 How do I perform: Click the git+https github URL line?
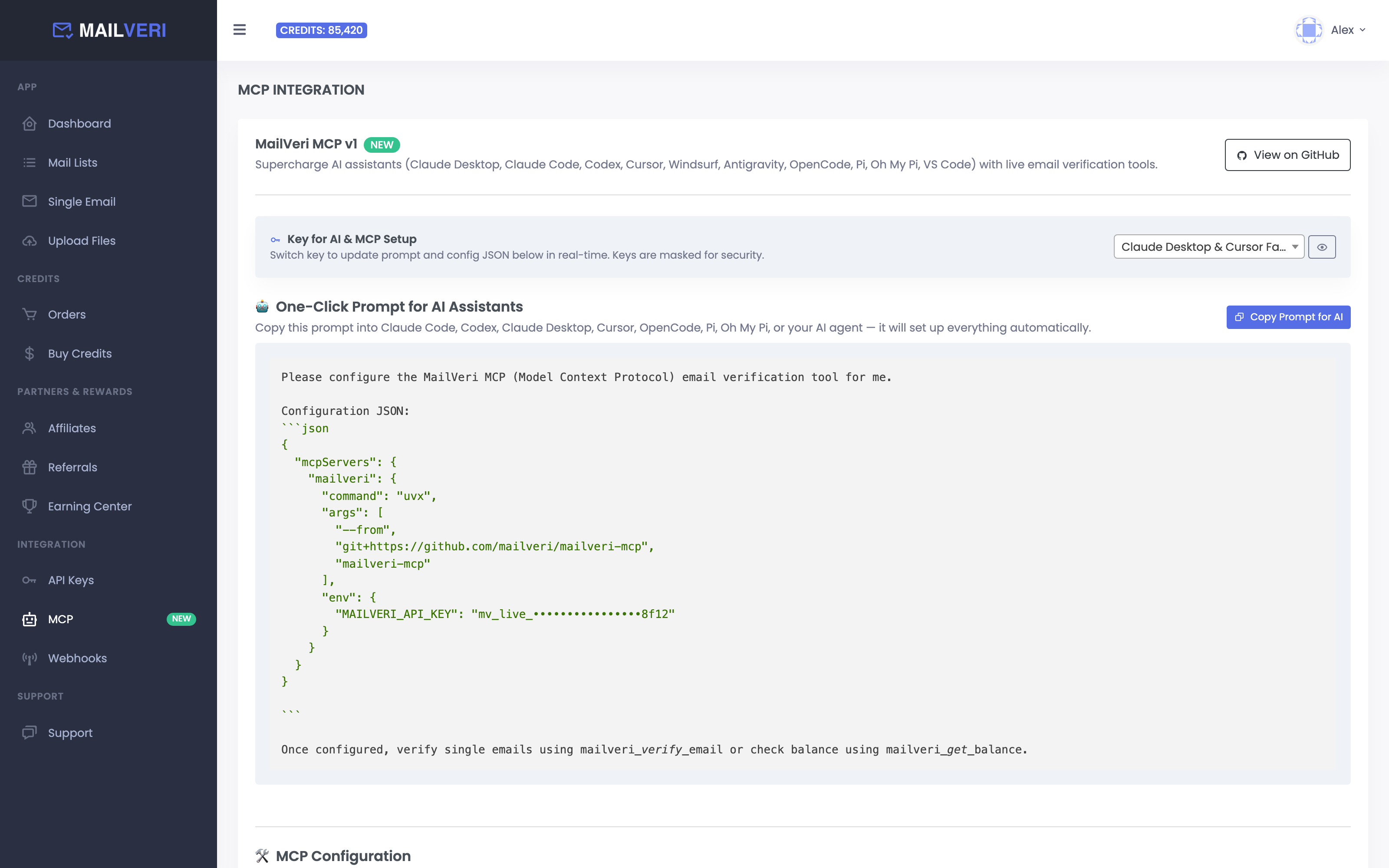(x=495, y=546)
